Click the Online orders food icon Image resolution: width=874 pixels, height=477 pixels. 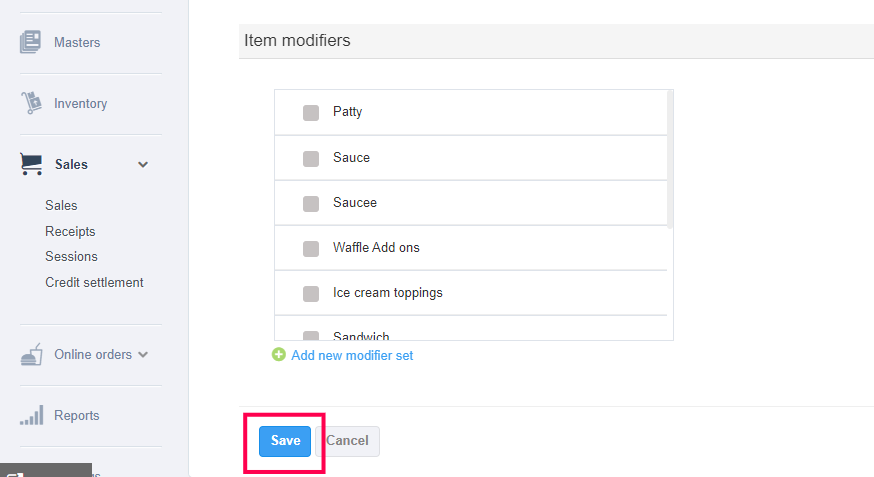point(31,354)
